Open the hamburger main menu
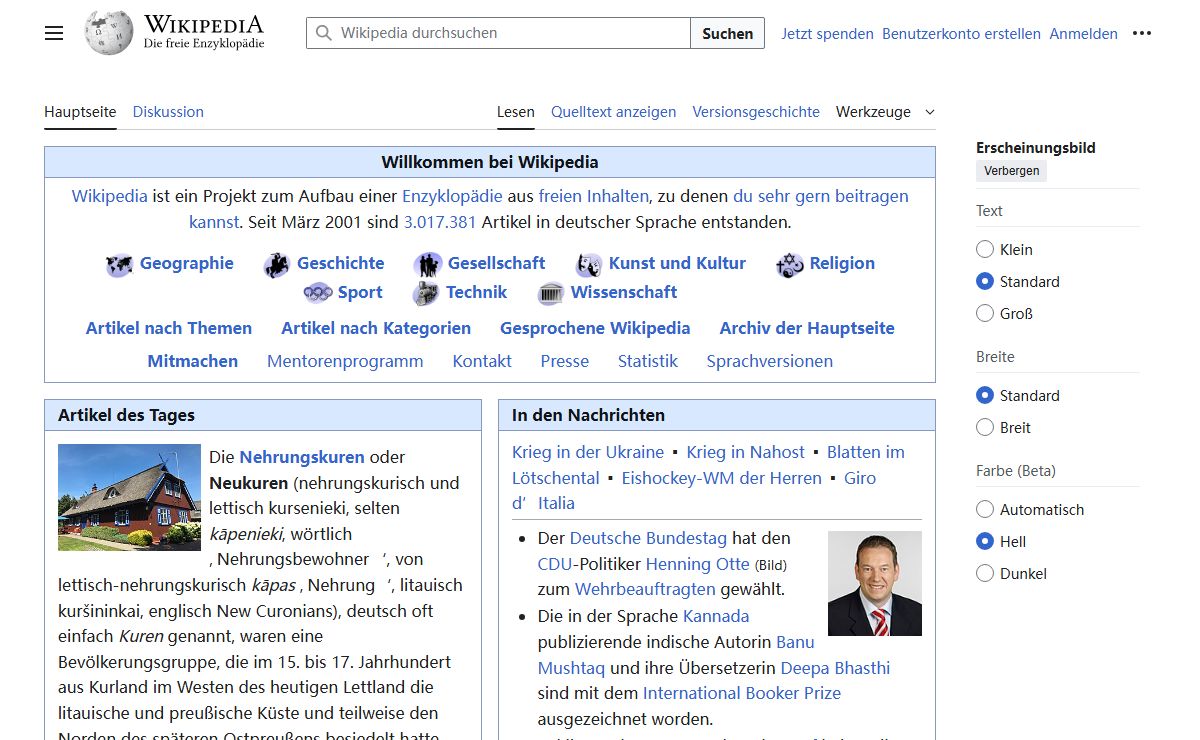This screenshot has height=740, width=1200. 54,33
